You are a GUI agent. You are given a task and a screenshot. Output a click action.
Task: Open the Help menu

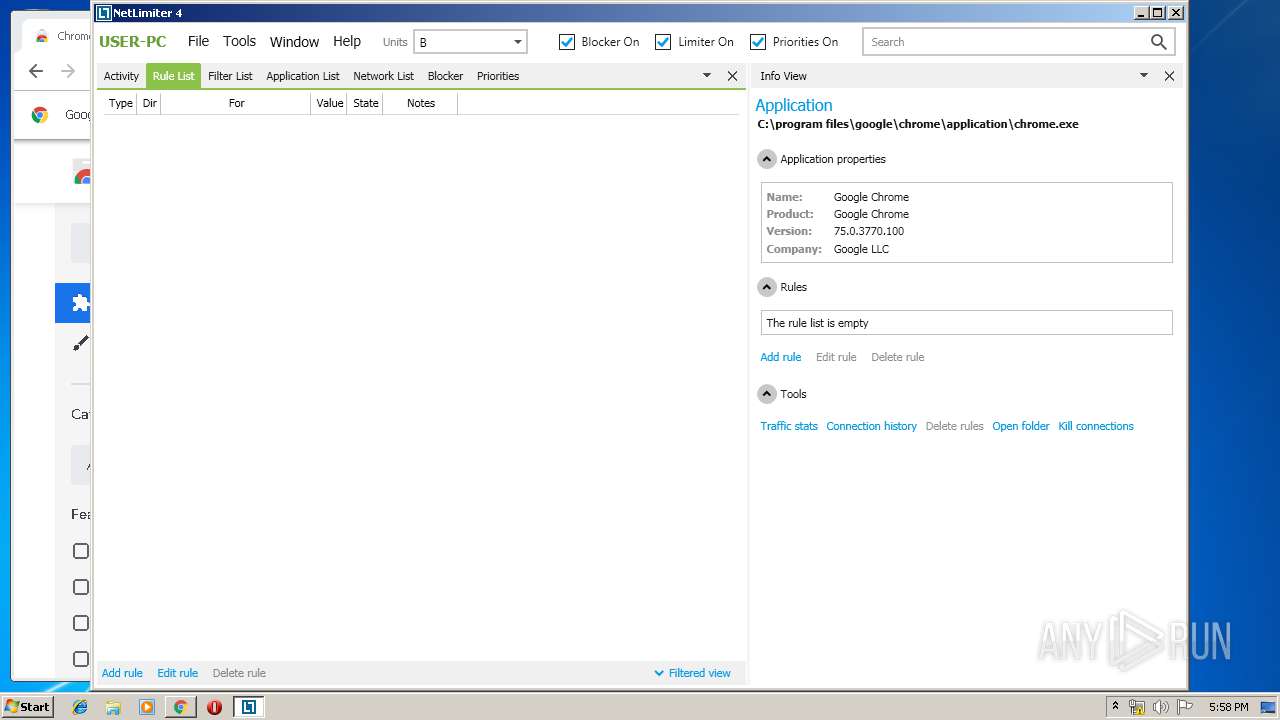point(347,41)
